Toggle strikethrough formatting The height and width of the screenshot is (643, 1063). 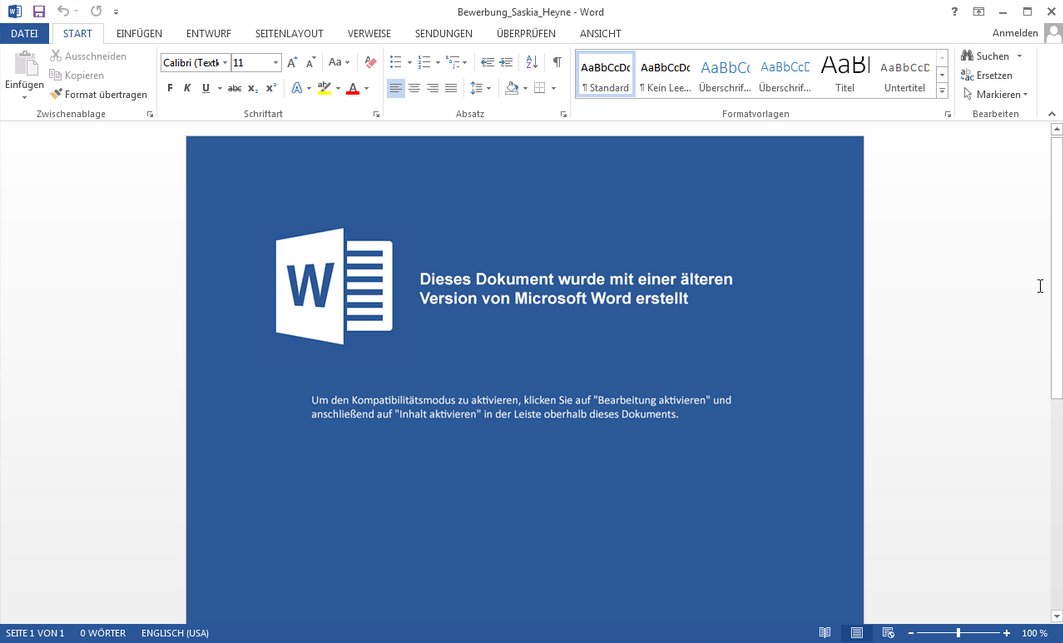pyautogui.click(x=235, y=88)
